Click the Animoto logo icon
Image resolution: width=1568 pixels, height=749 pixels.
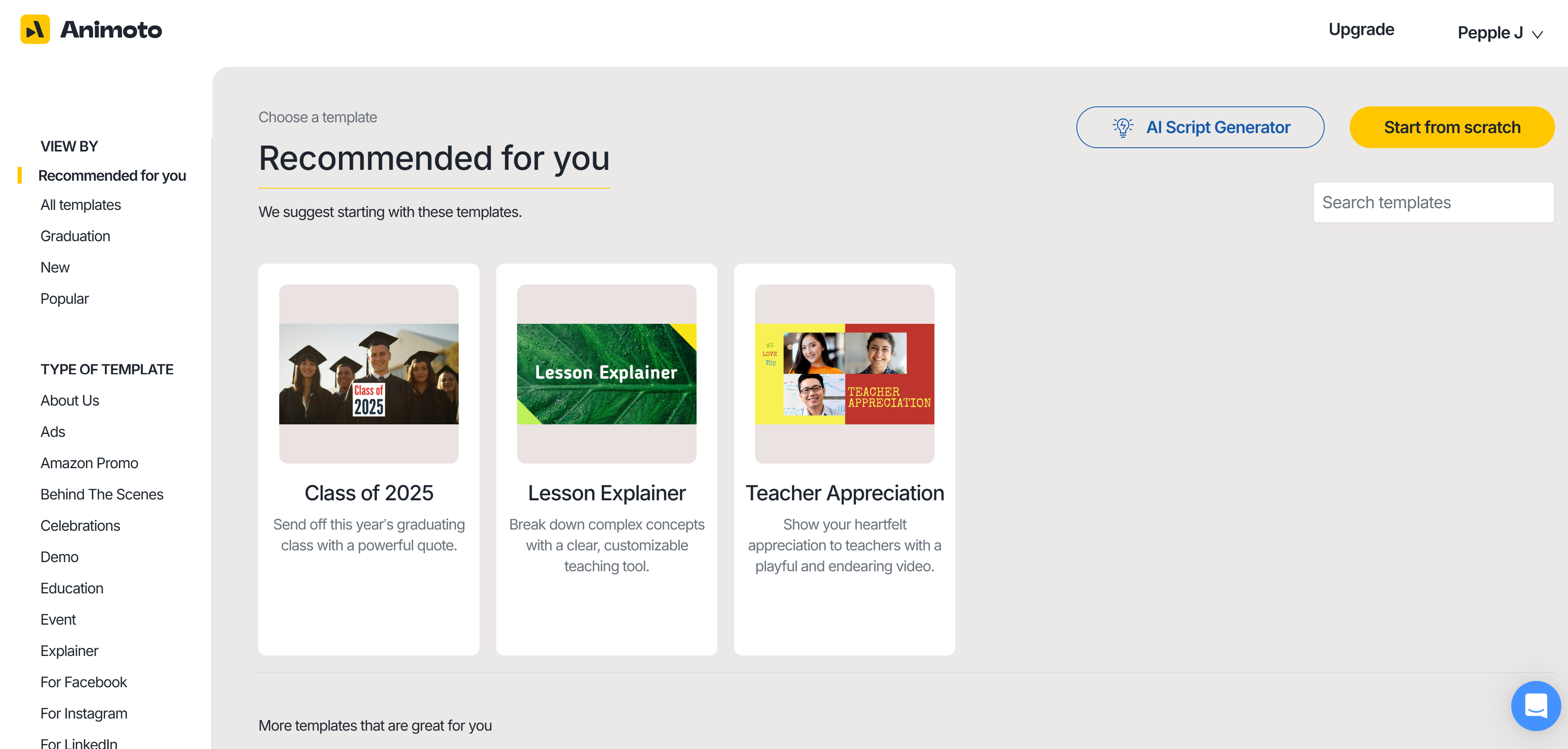point(35,29)
